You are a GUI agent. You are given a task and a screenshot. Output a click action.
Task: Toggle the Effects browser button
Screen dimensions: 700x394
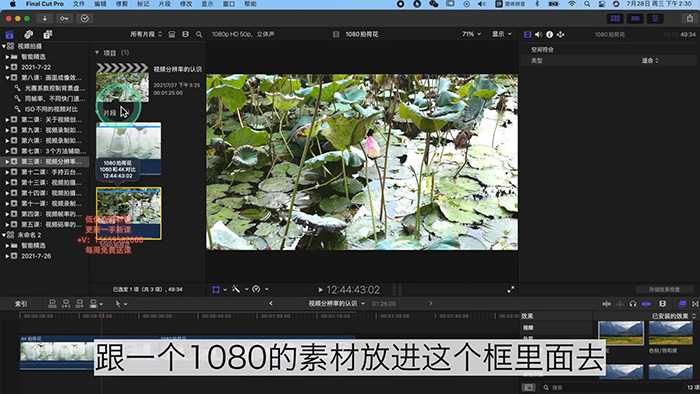(682, 304)
